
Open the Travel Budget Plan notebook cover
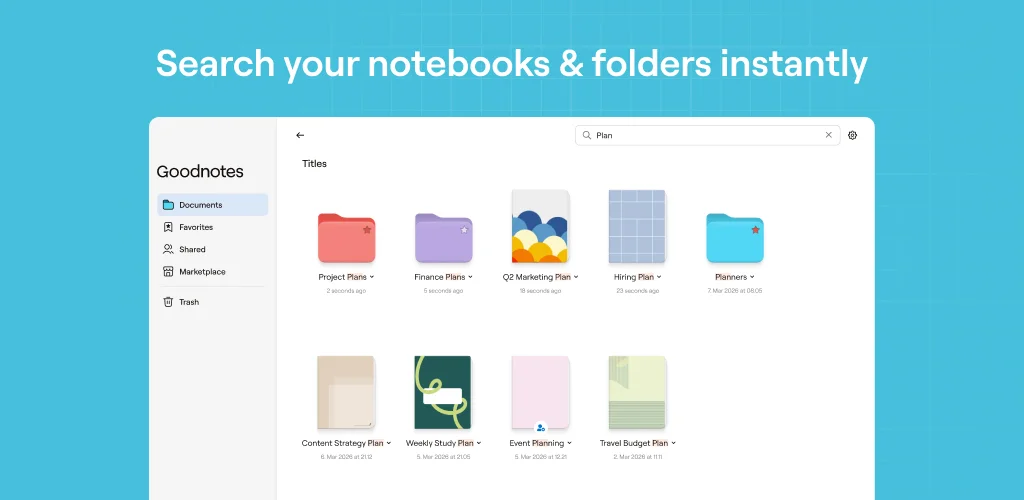[637, 392]
